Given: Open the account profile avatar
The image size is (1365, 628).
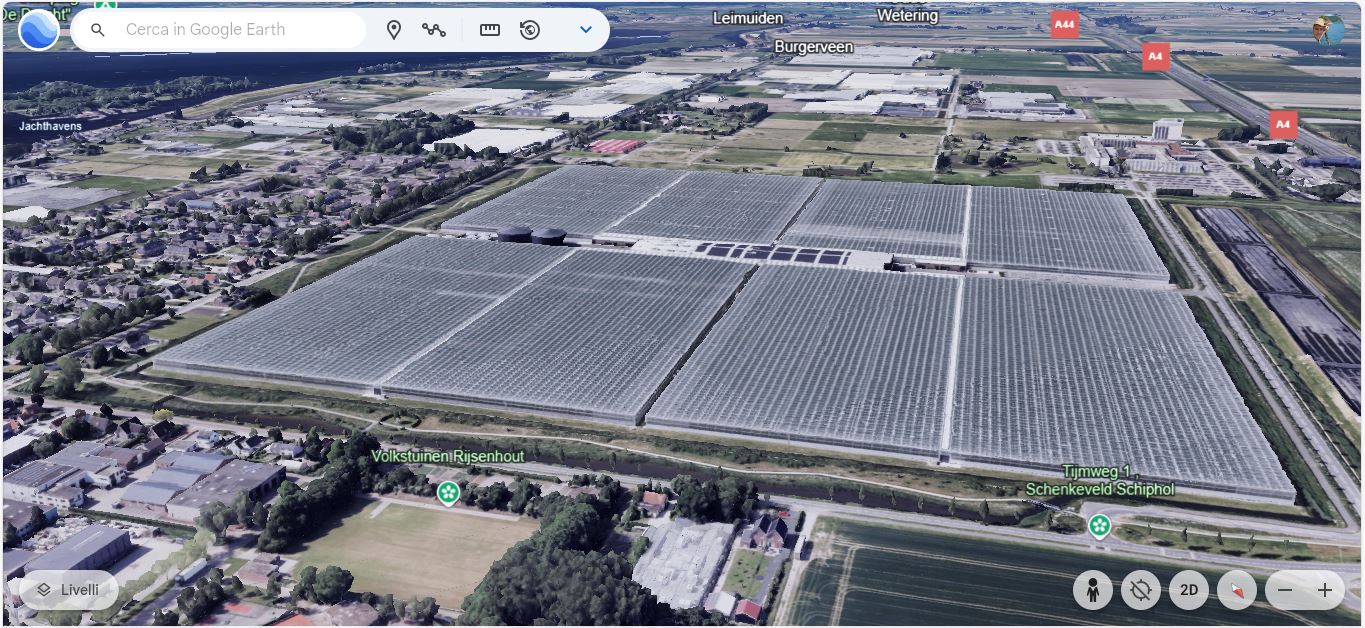Looking at the screenshot, I should click(1329, 30).
